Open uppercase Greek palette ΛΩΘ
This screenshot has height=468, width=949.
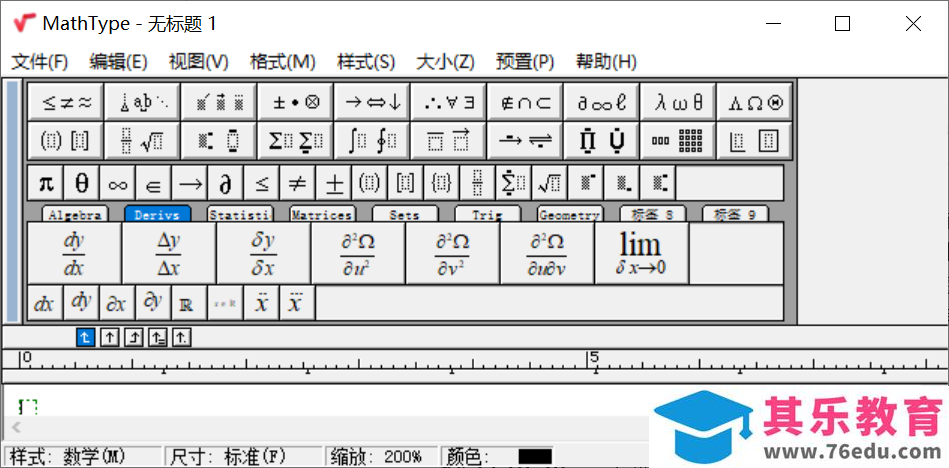pos(754,102)
